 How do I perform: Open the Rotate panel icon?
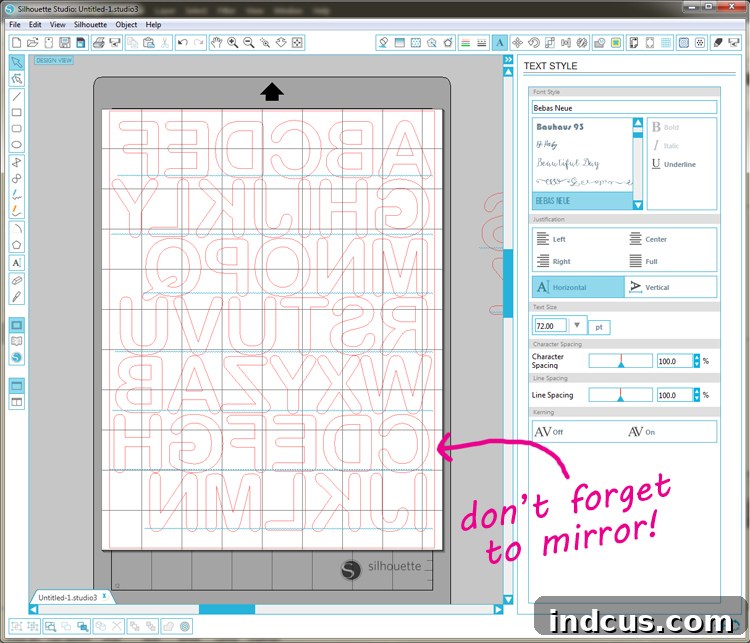click(x=533, y=43)
